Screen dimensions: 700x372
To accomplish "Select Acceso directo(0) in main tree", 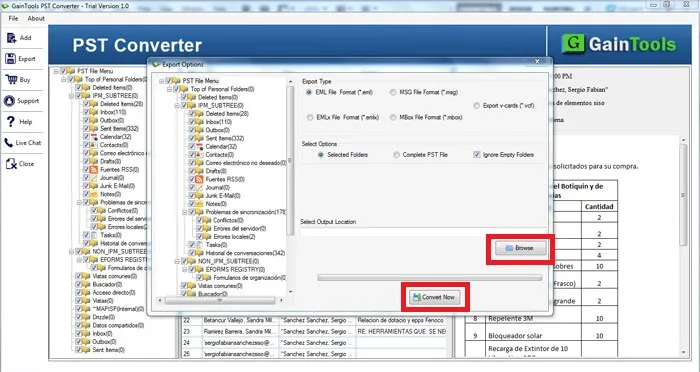I will click(113, 293).
